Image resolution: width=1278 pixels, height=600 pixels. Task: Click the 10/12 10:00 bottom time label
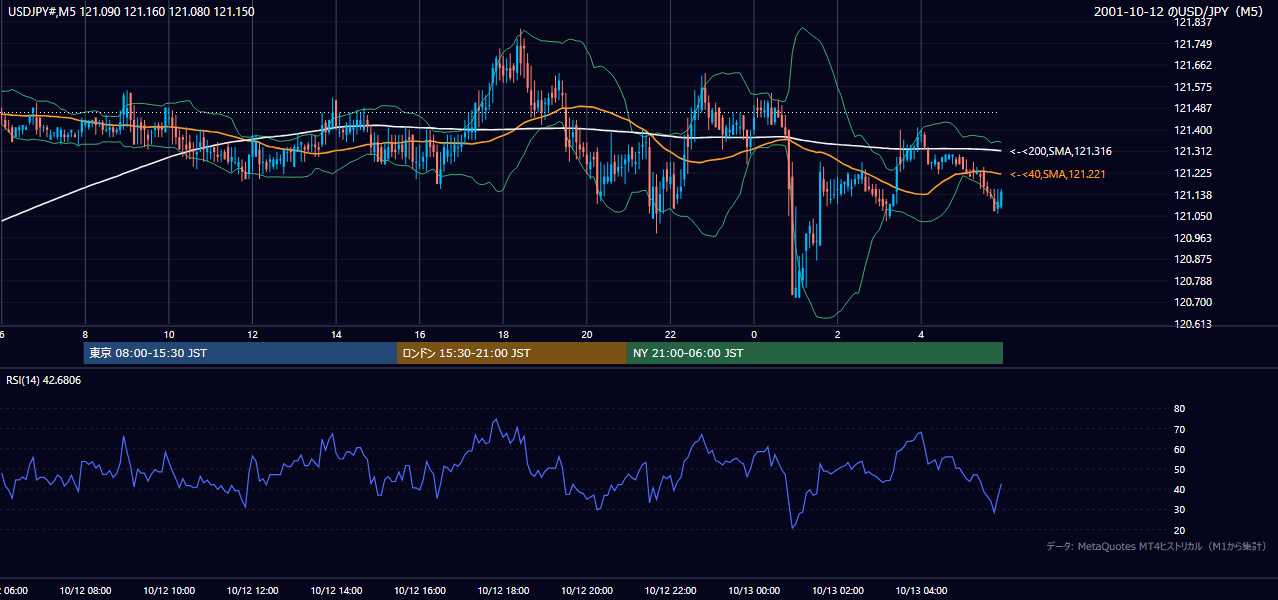click(169, 590)
